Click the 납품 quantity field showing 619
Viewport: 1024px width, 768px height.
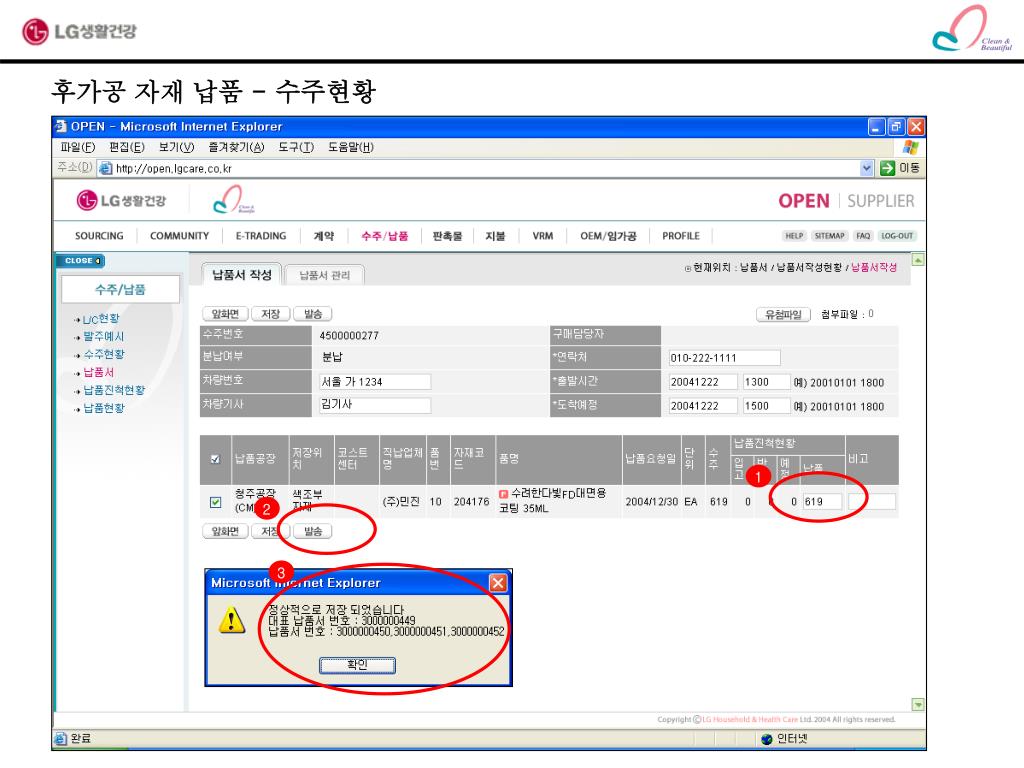click(822, 502)
